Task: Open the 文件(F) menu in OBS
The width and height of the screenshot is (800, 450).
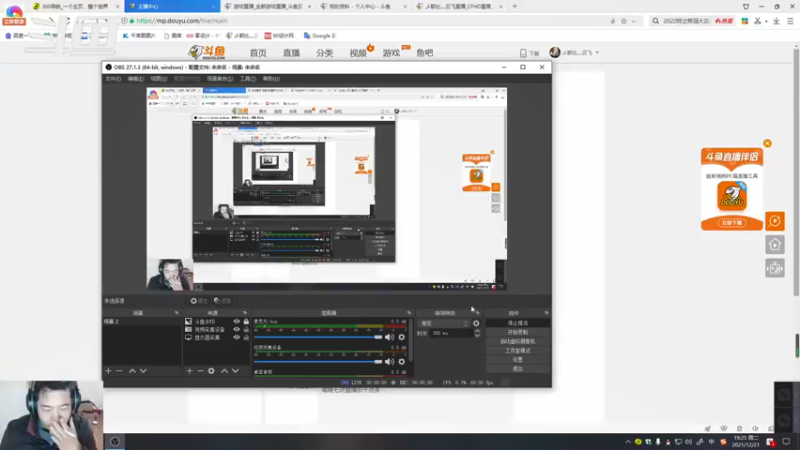Action: (113, 79)
